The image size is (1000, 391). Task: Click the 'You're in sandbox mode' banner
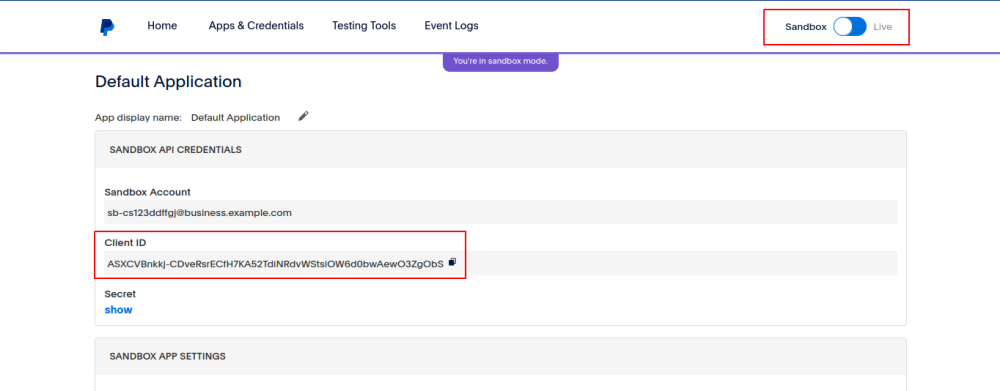(x=501, y=62)
